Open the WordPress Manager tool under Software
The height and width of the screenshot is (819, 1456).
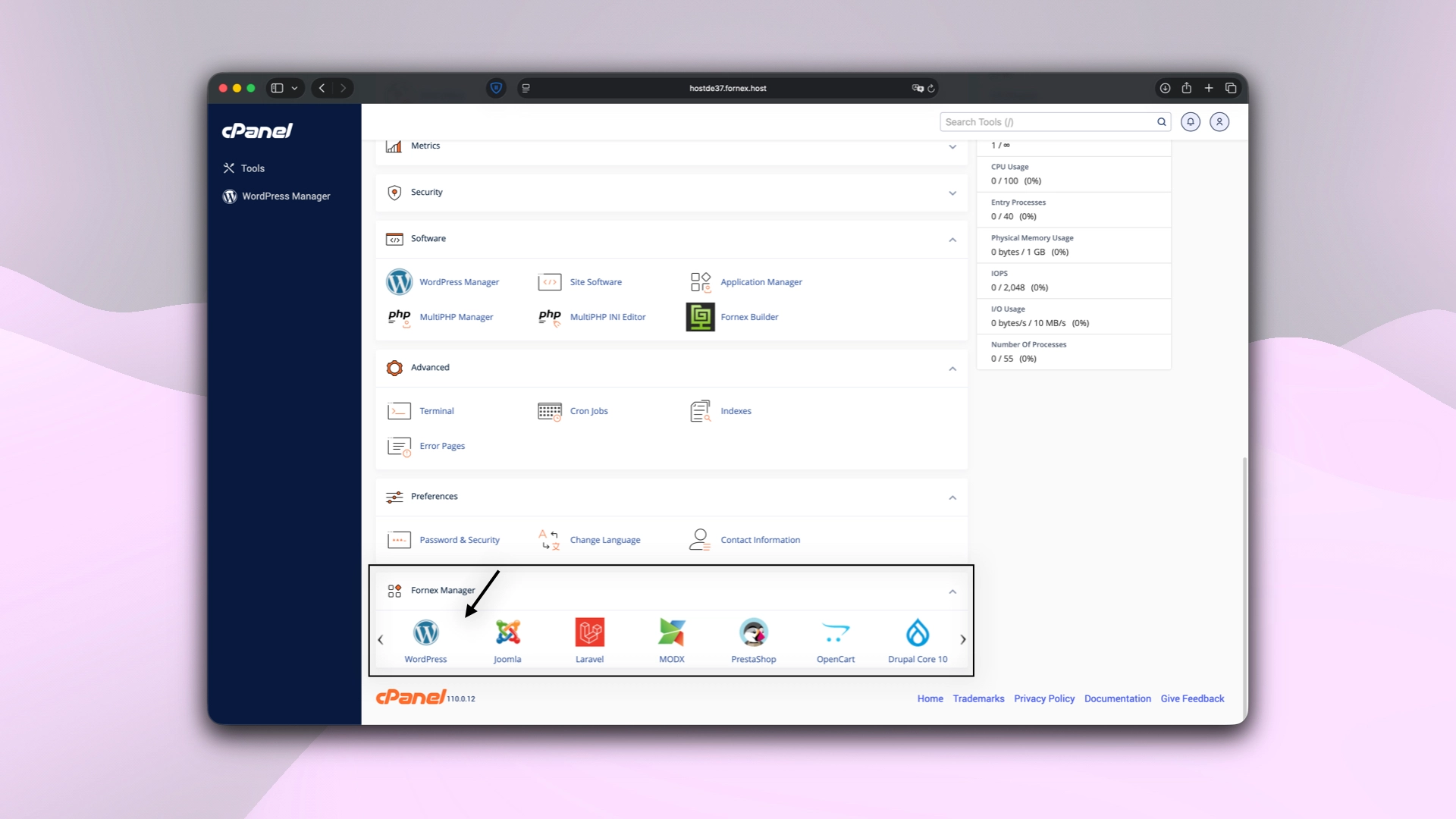(458, 281)
